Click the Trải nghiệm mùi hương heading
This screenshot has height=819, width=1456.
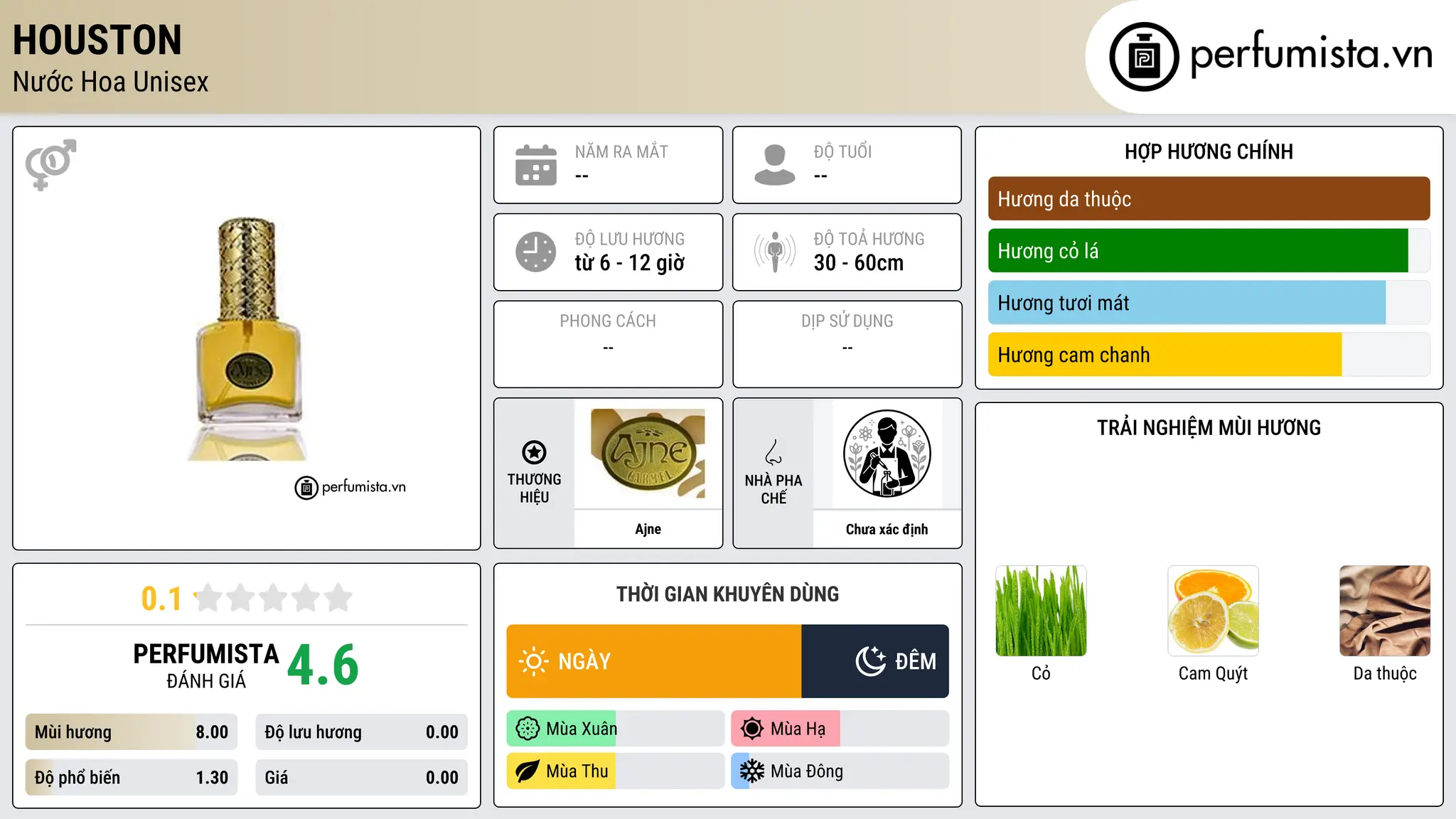1209,427
